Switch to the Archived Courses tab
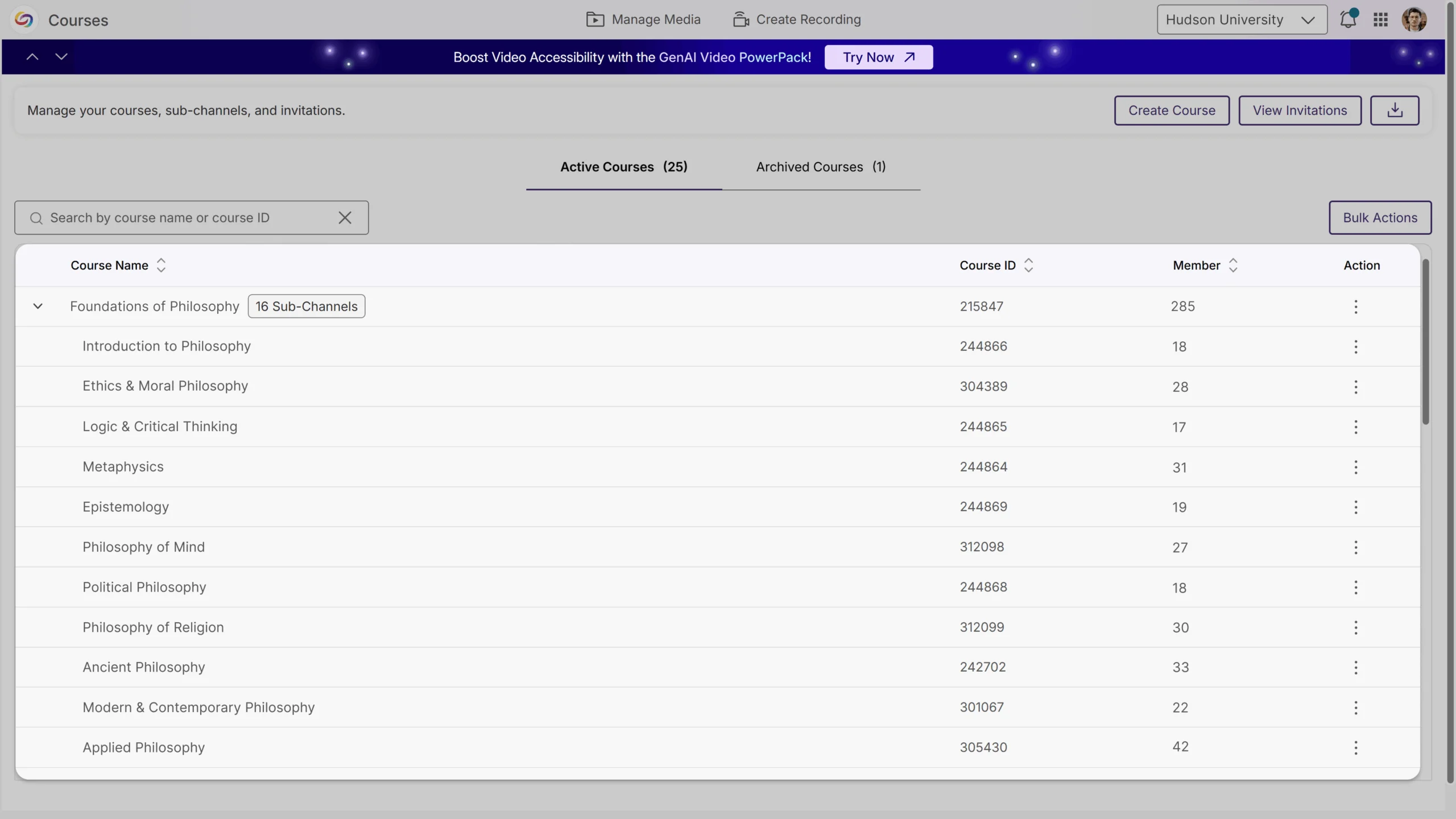The image size is (1456, 819). click(x=821, y=167)
